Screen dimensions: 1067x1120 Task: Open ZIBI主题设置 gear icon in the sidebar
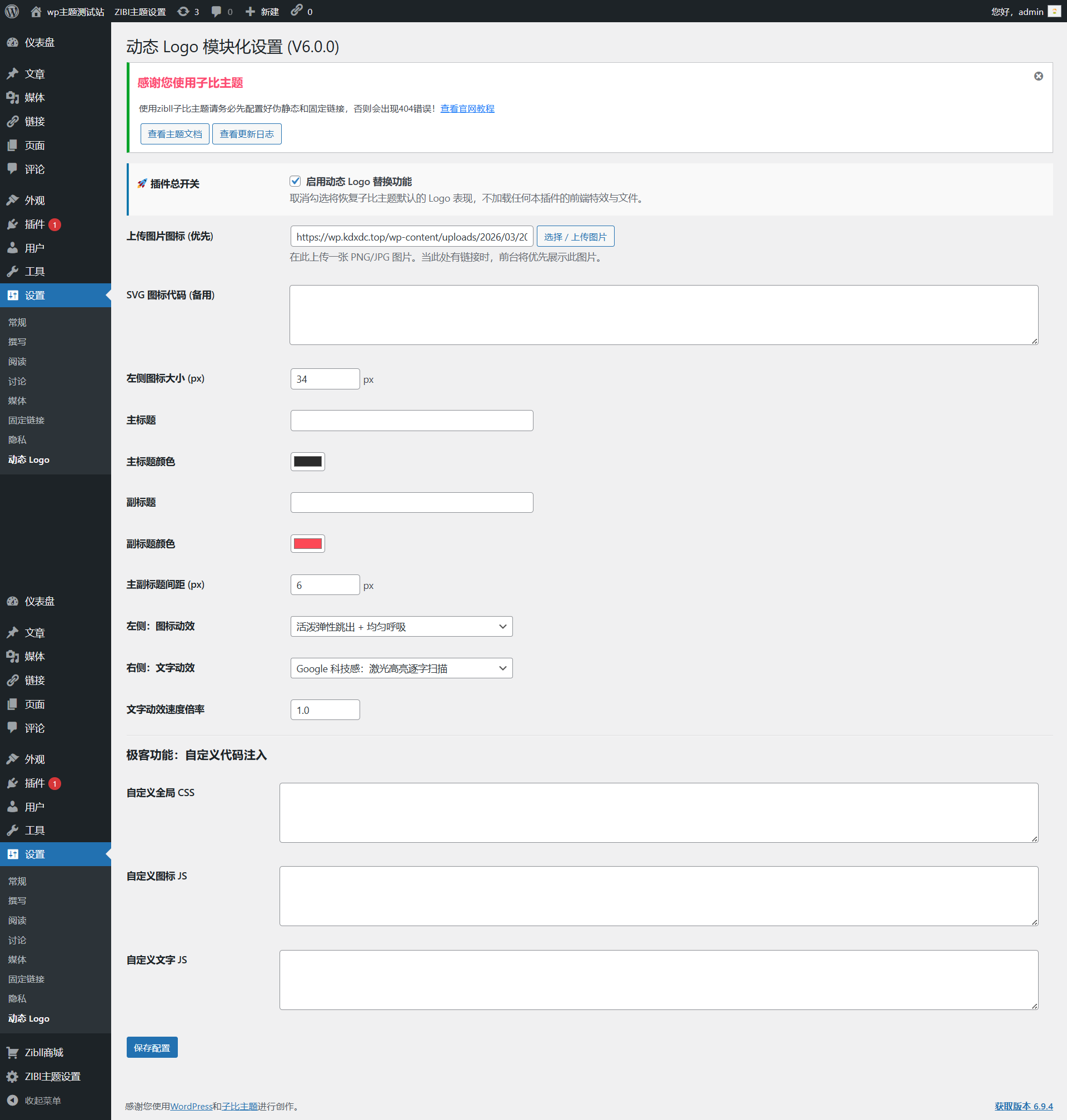click(x=13, y=1076)
